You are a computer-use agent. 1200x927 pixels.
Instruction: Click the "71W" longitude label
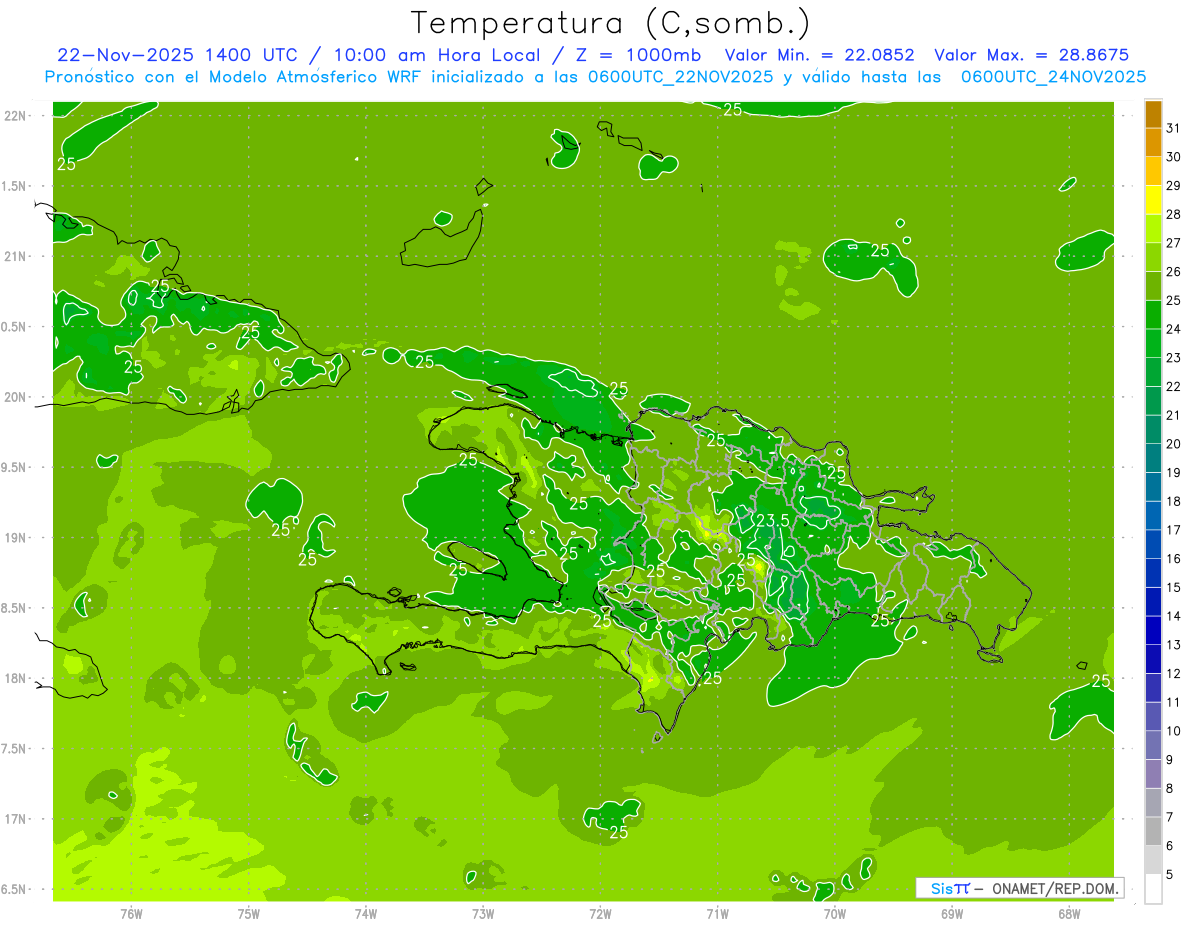pos(718,914)
